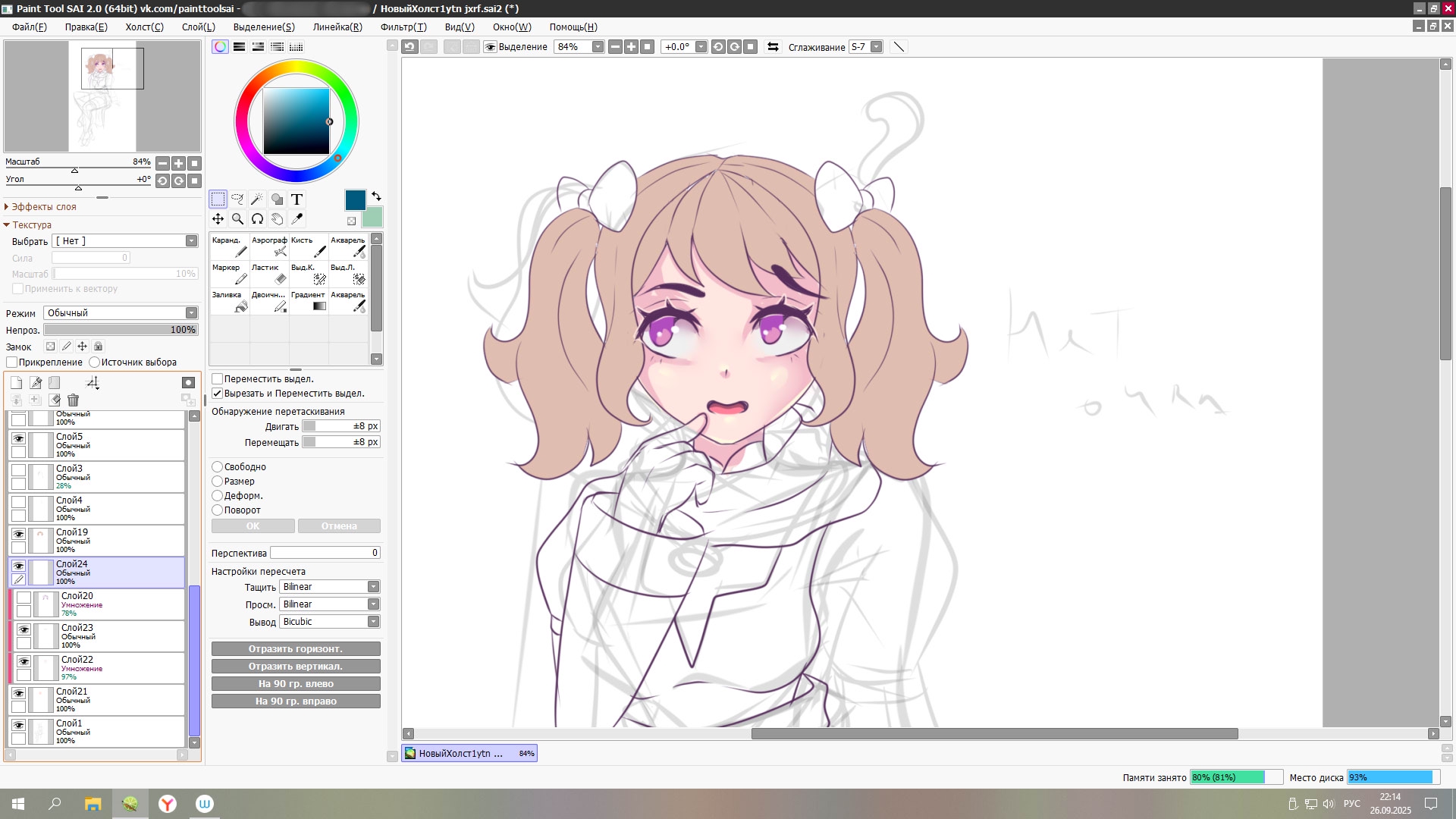Image resolution: width=1456 pixels, height=819 pixels.
Task: Hide the Слой19 layer
Action: (19, 534)
